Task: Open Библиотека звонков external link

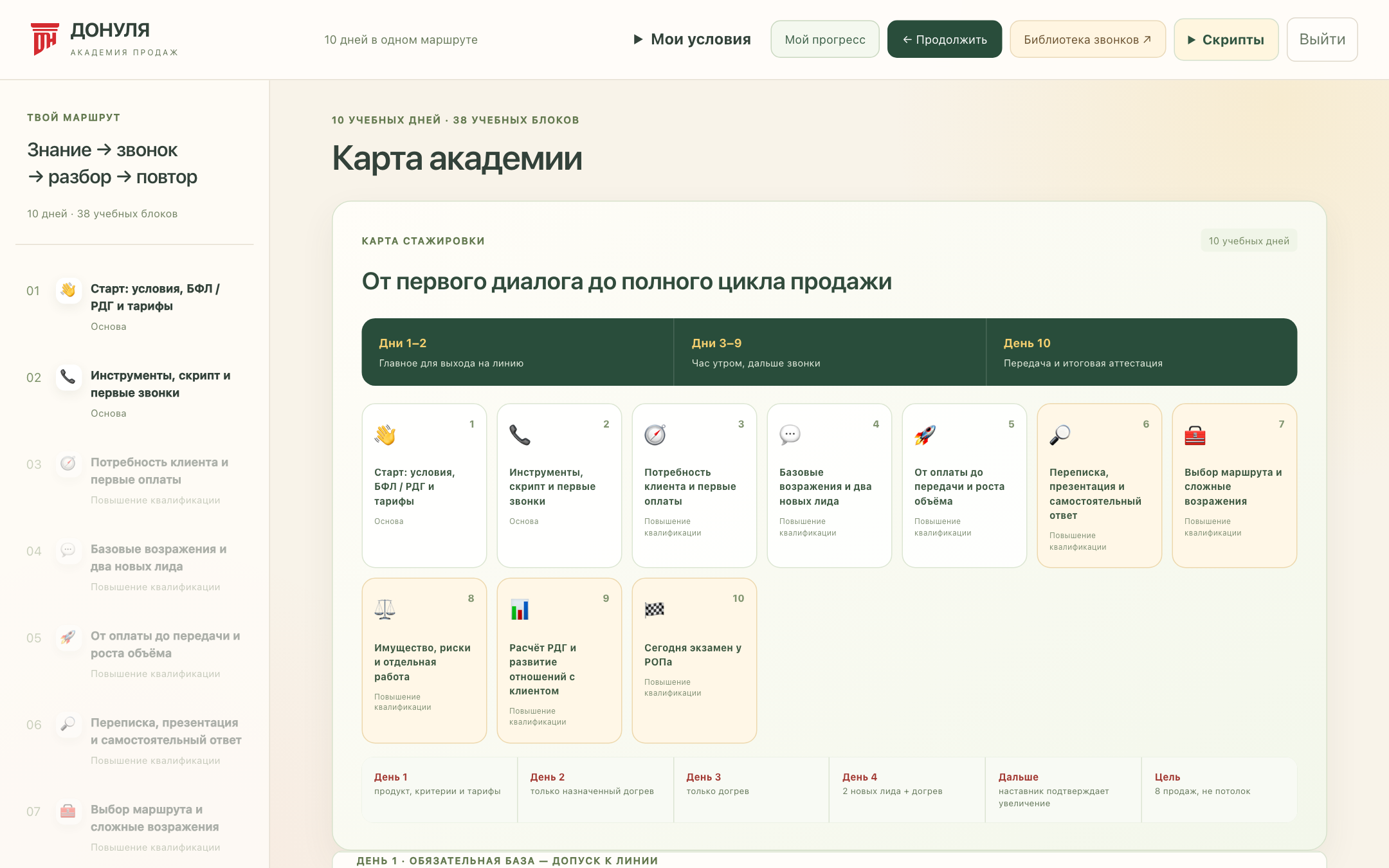Action: tap(1088, 39)
